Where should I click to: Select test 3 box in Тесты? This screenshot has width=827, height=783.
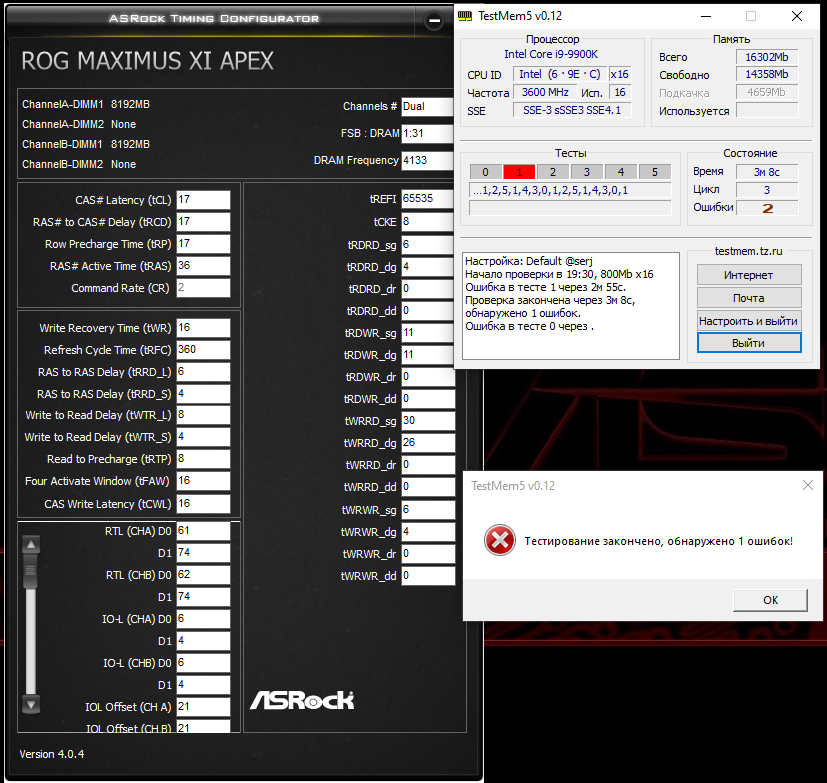pos(586,172)
